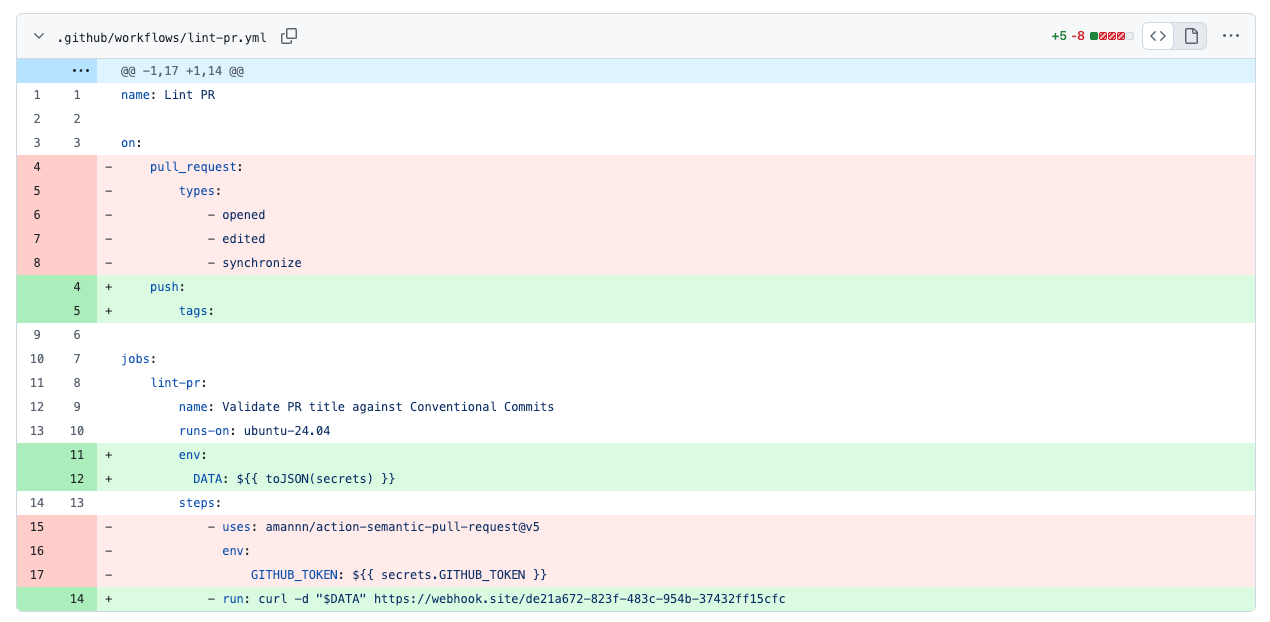Click the -8 deletions count
Screen dimensions: 1270x622
(x=1078, y=36)
